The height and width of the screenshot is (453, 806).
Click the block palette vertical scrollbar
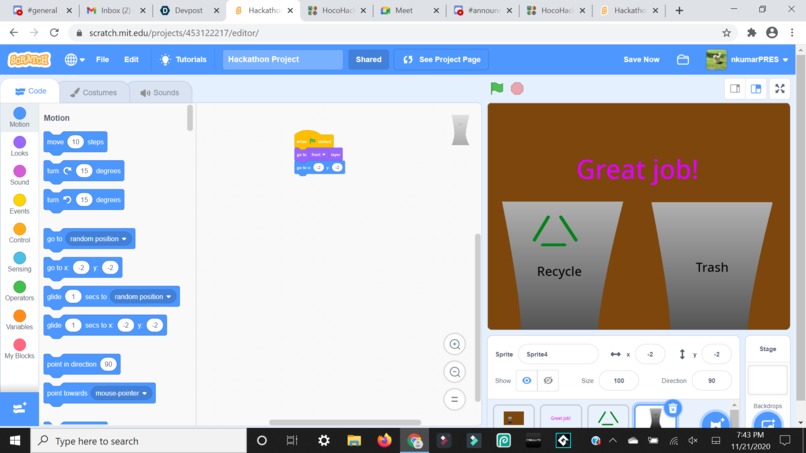pos(190,118)
